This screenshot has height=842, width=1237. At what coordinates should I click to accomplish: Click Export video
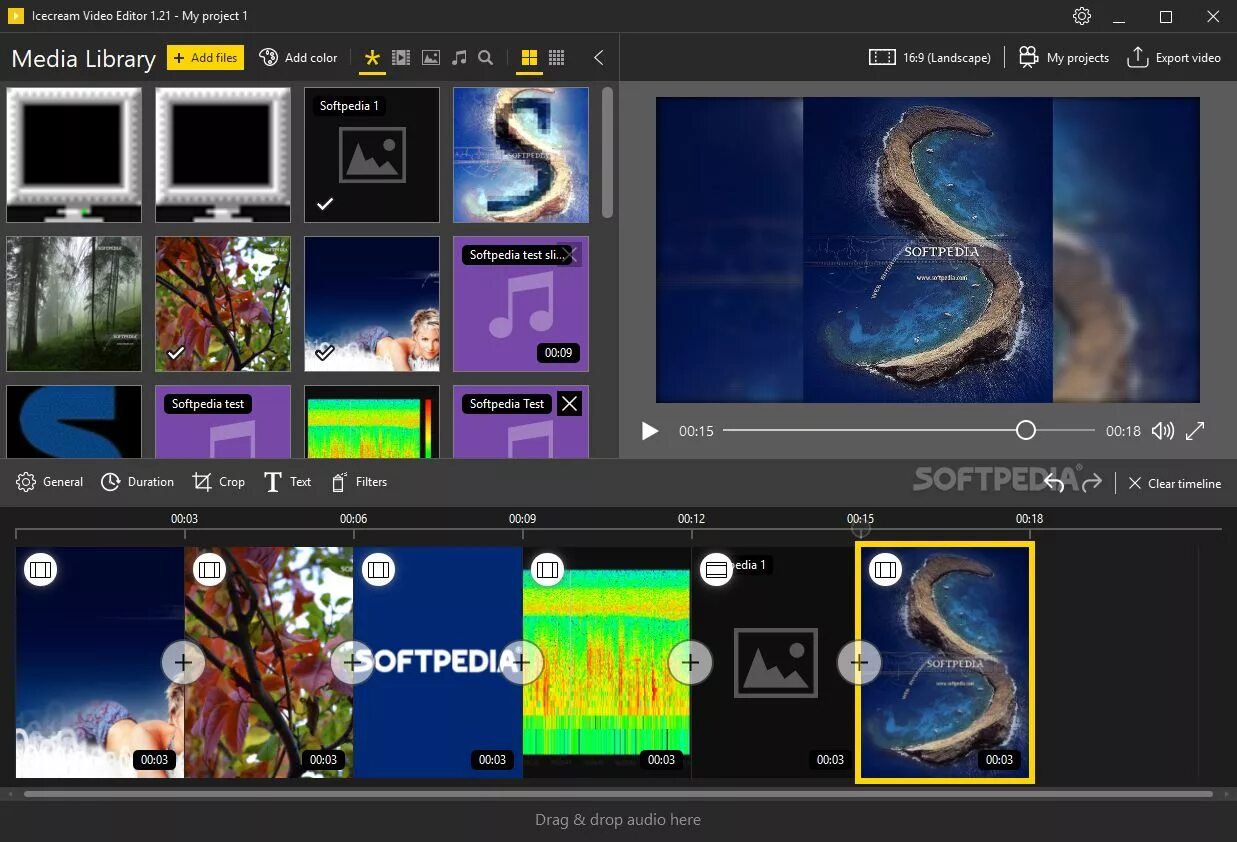click(x=1174, y=58)
